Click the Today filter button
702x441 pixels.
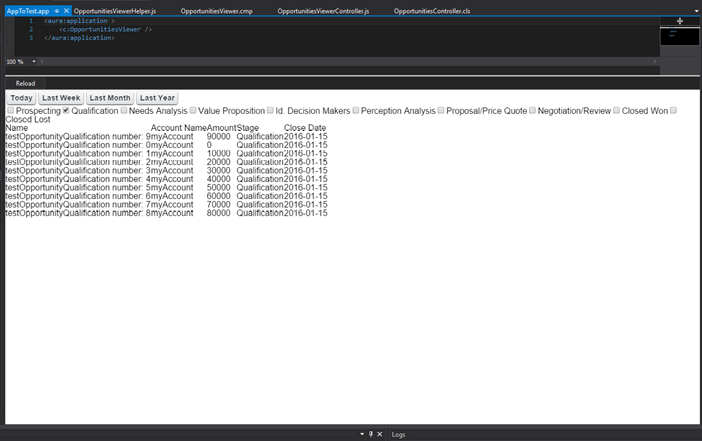coord(21,98)
